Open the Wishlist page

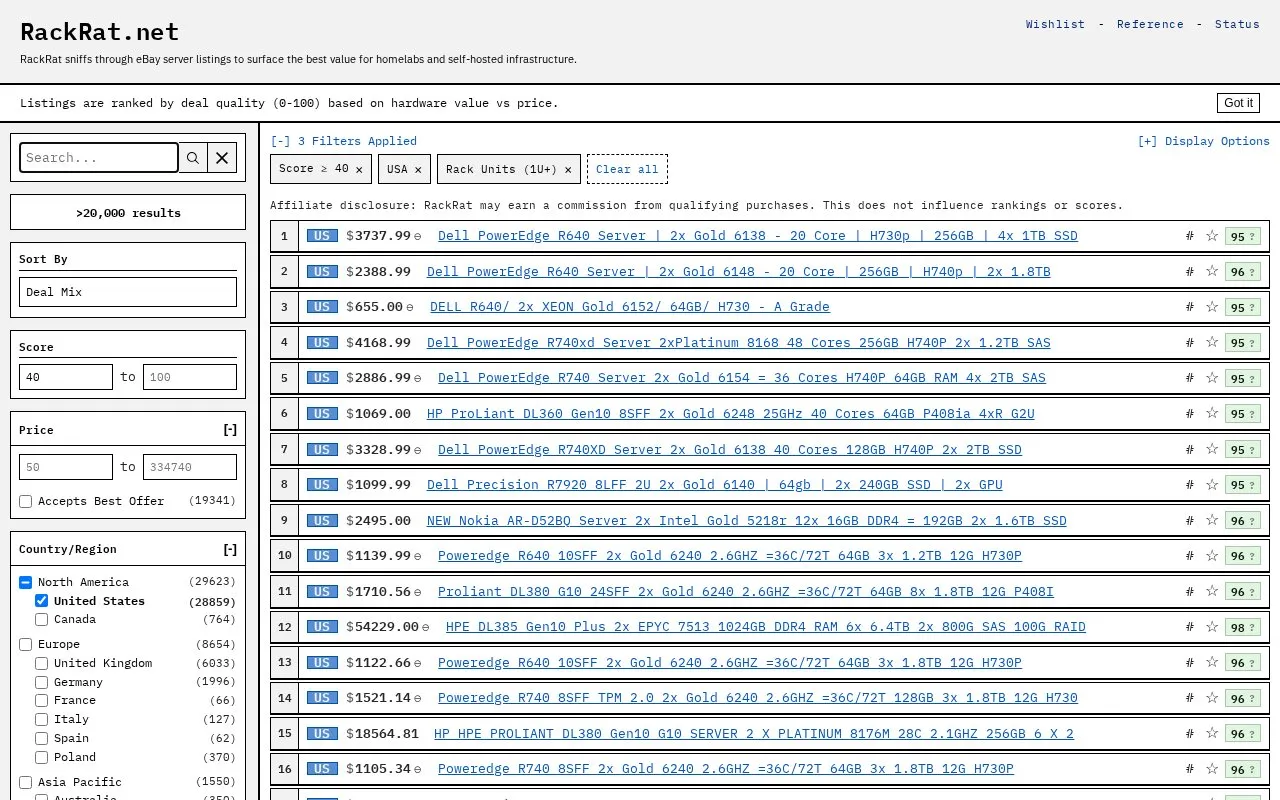tap(1055, 24)
